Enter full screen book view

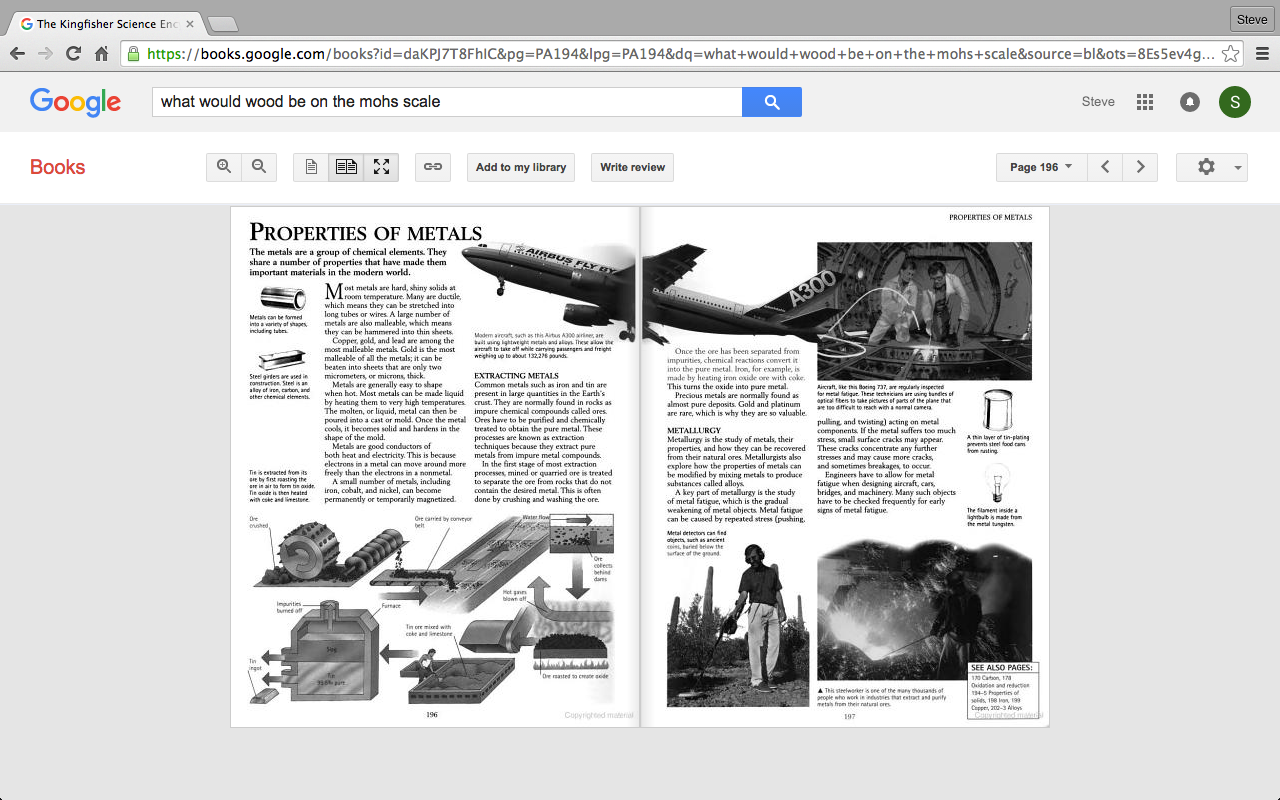[381, 167]
